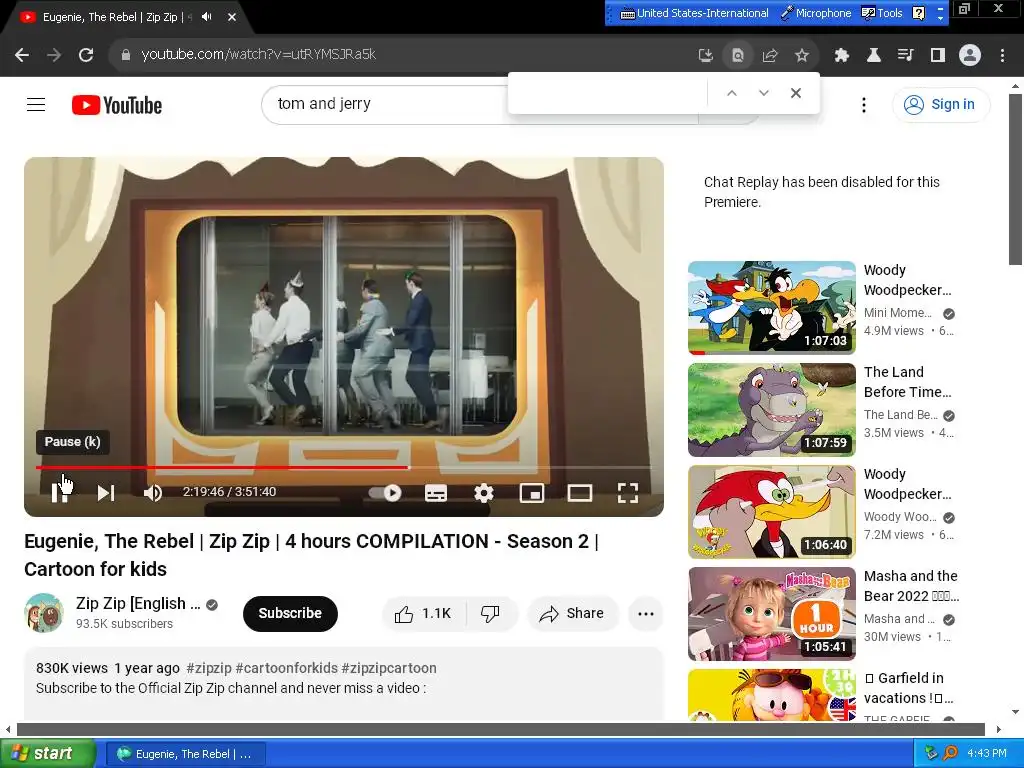
Task: Enter full screen mode
Action: [x=628, y=493]
